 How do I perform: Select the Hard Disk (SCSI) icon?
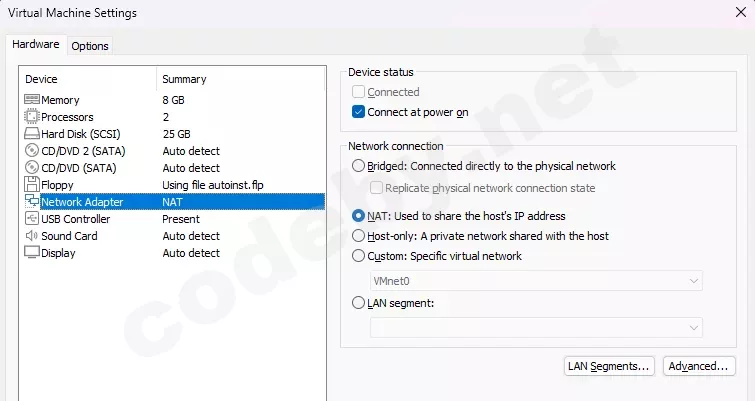[31, 134]
